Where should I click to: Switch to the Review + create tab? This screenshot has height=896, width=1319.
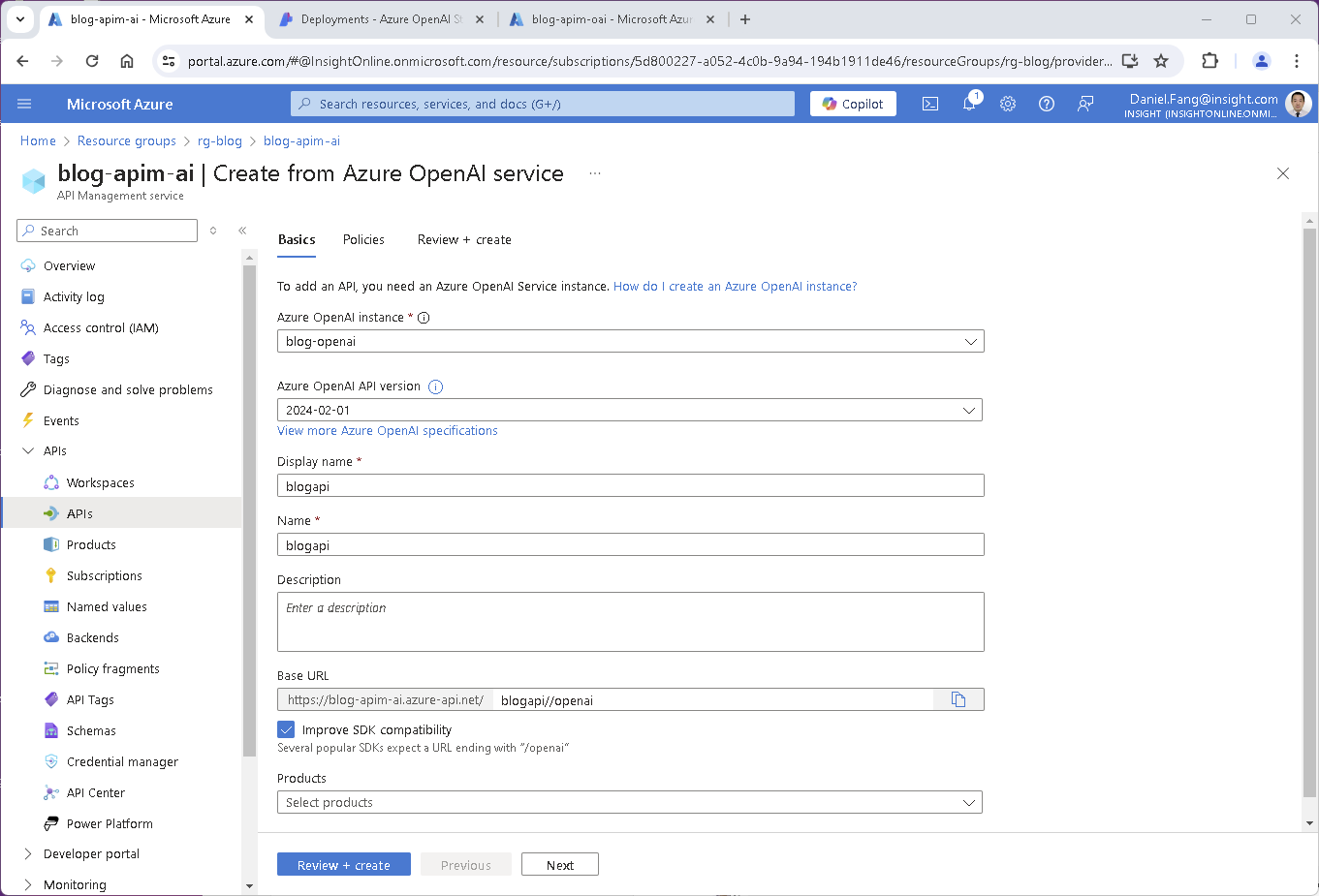coord(464,239)
